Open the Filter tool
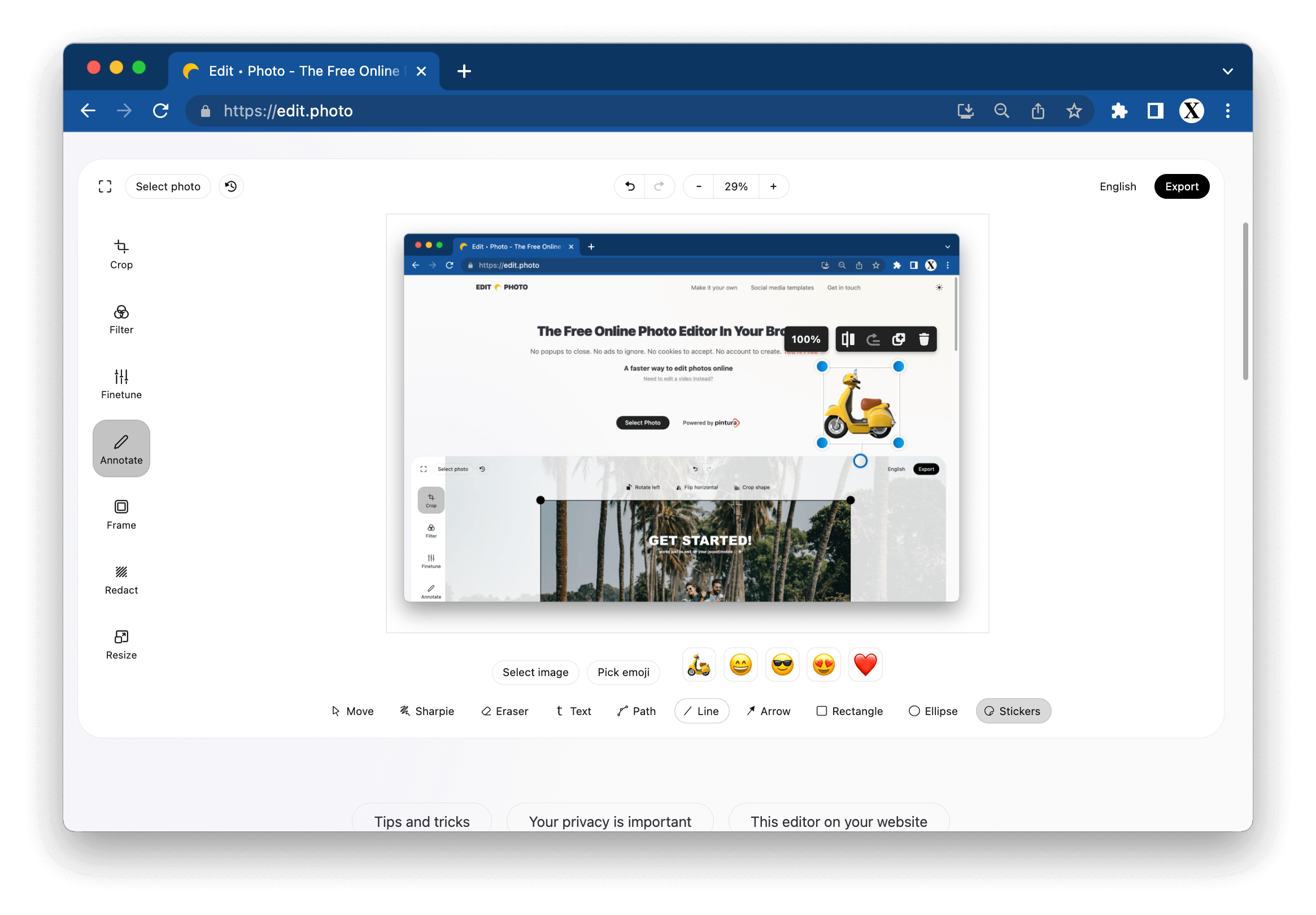 point(121,319)
